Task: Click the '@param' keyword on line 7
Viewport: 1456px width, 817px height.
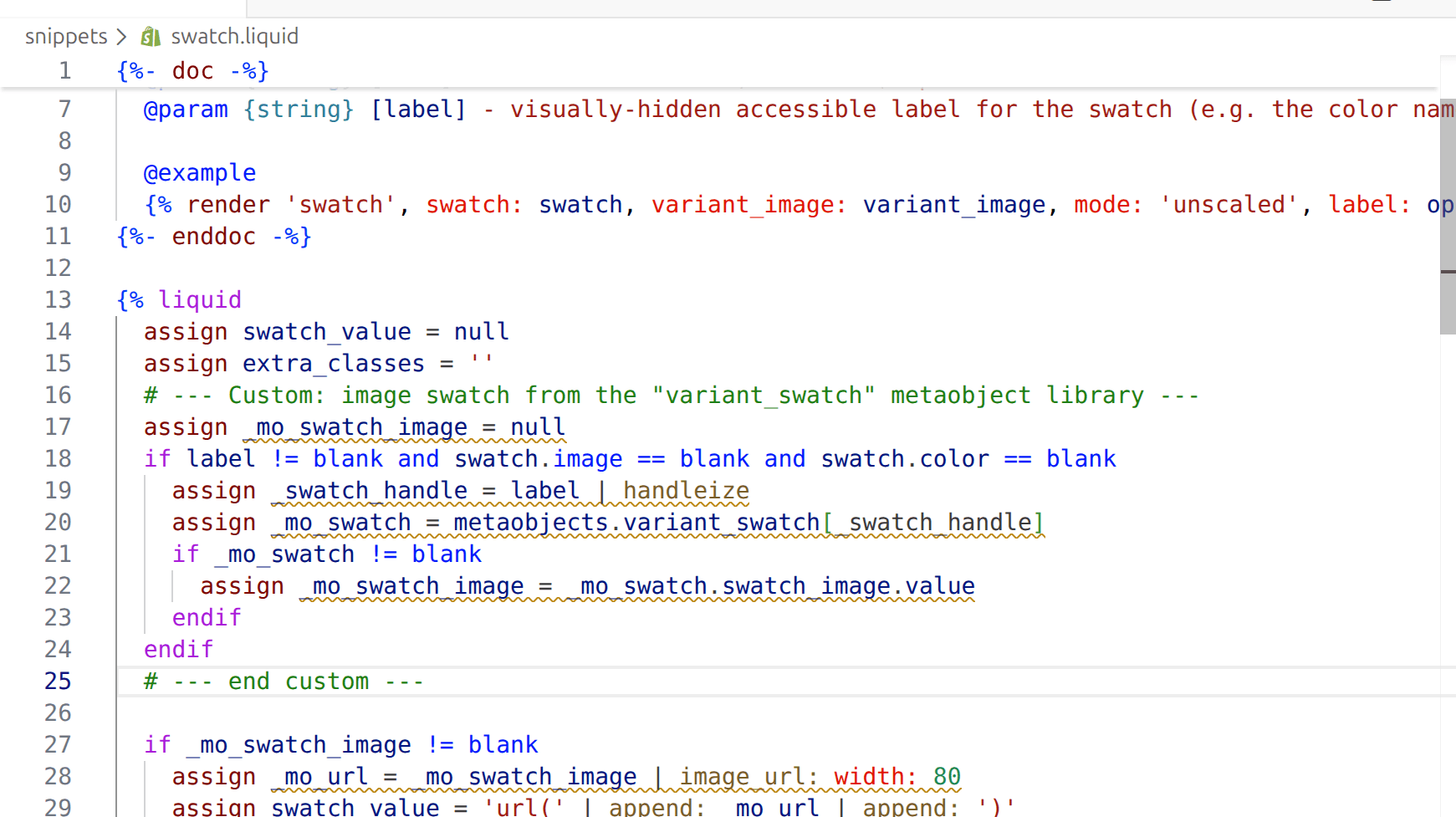Action: 186,110
